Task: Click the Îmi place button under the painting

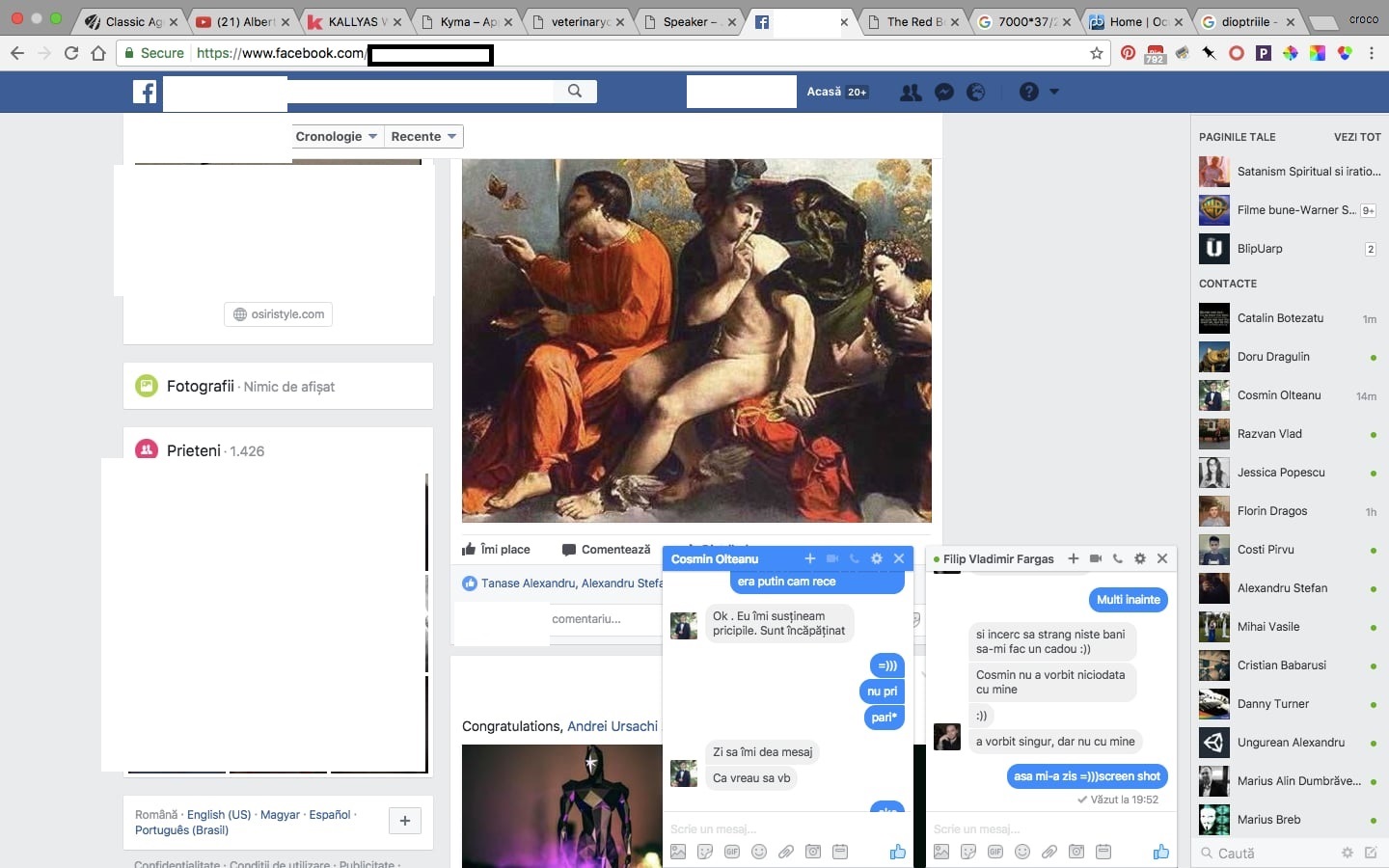Action: [x=497, y=549]
